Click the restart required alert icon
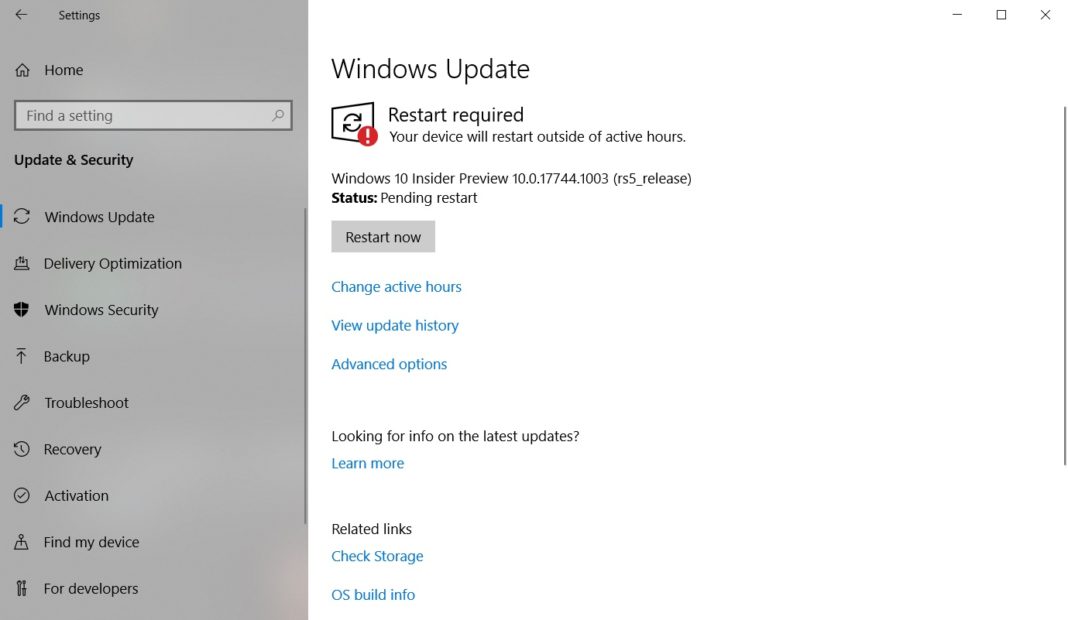Screen dimensions: 1068x620 pos(355,122)
